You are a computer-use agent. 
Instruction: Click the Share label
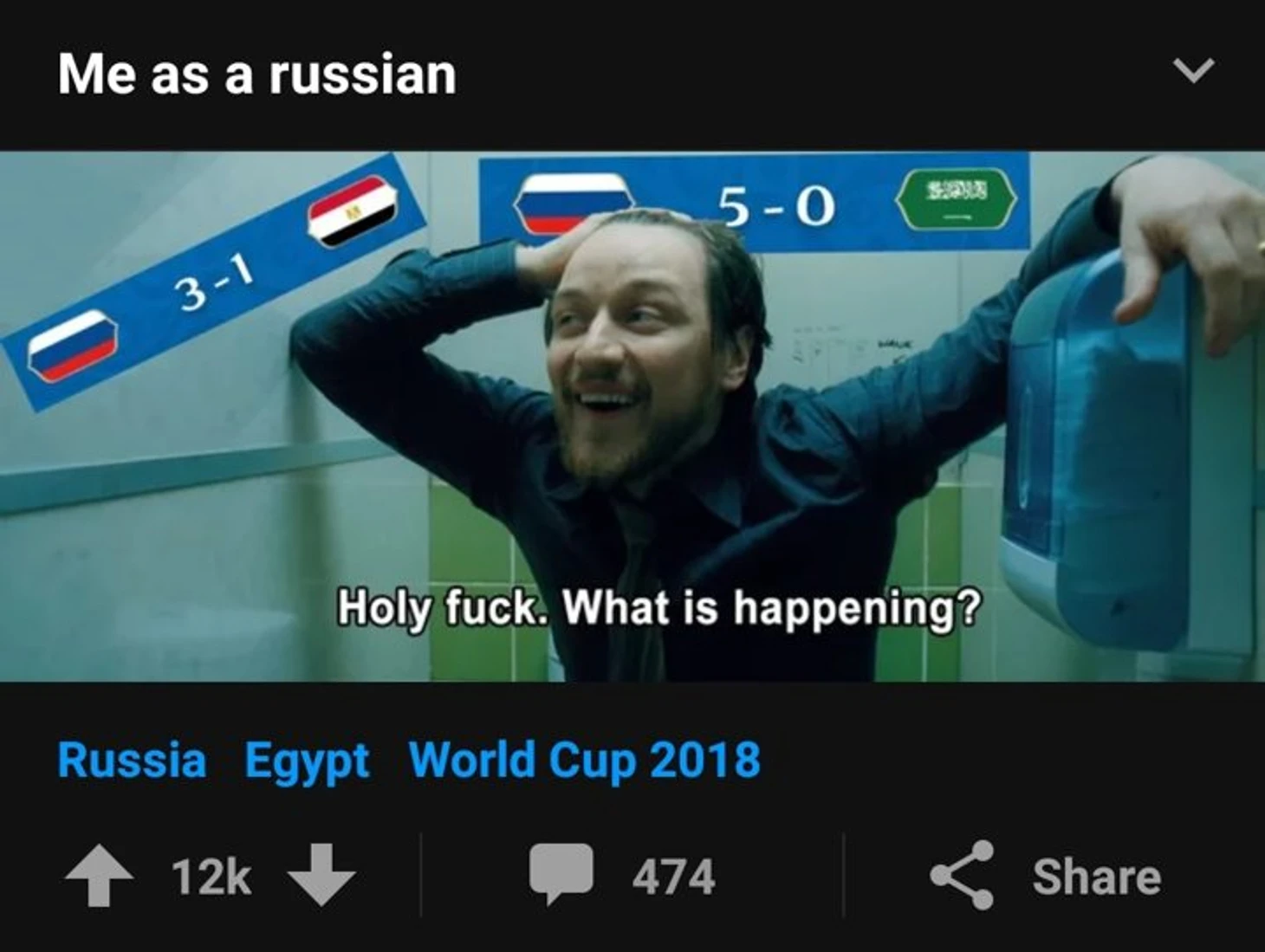click(1096, 876)
